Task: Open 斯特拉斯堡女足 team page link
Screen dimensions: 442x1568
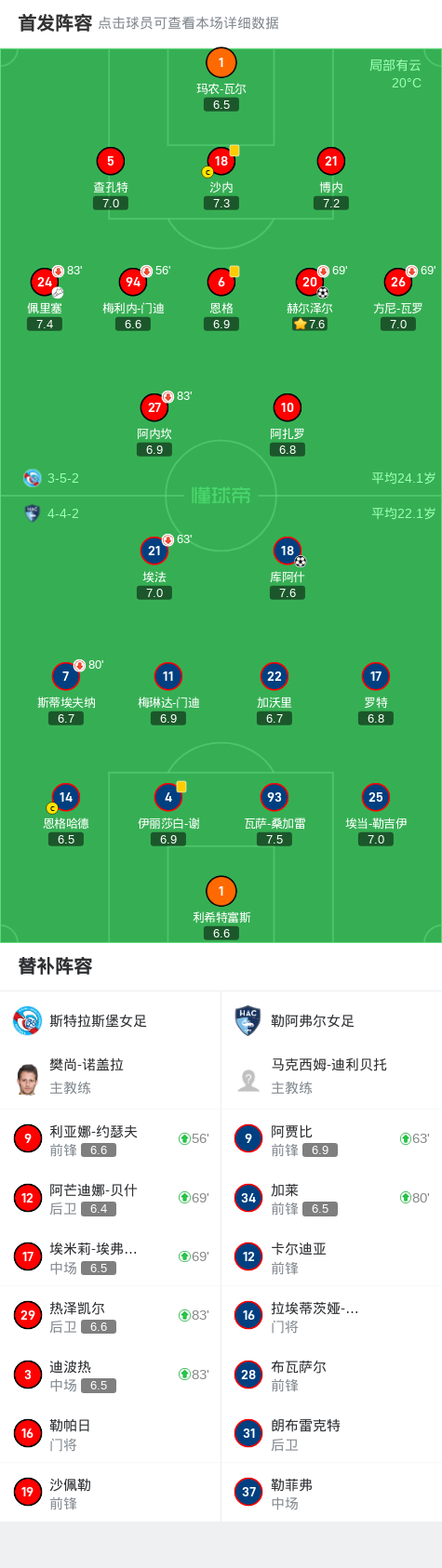Action: click(x=98, y=1021)
